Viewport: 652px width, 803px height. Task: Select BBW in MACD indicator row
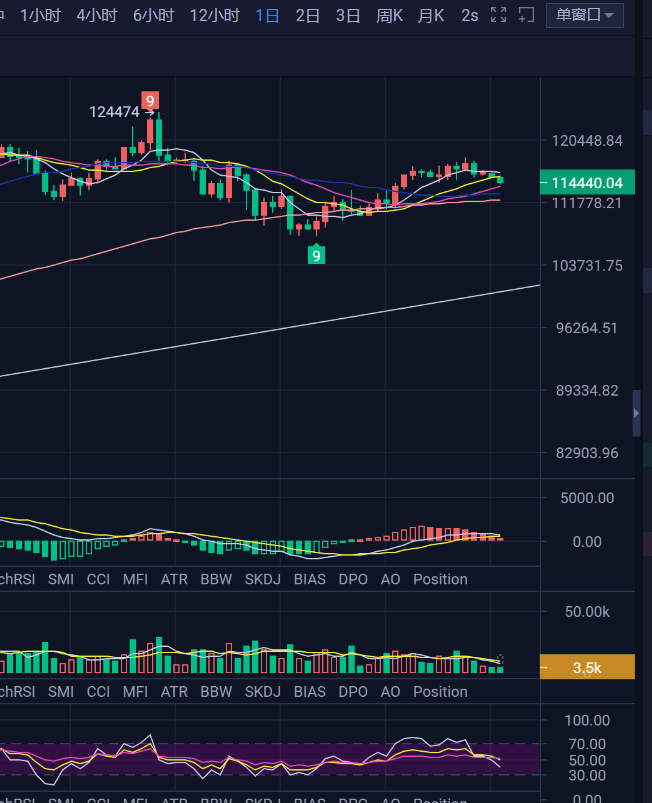[216, 579]
